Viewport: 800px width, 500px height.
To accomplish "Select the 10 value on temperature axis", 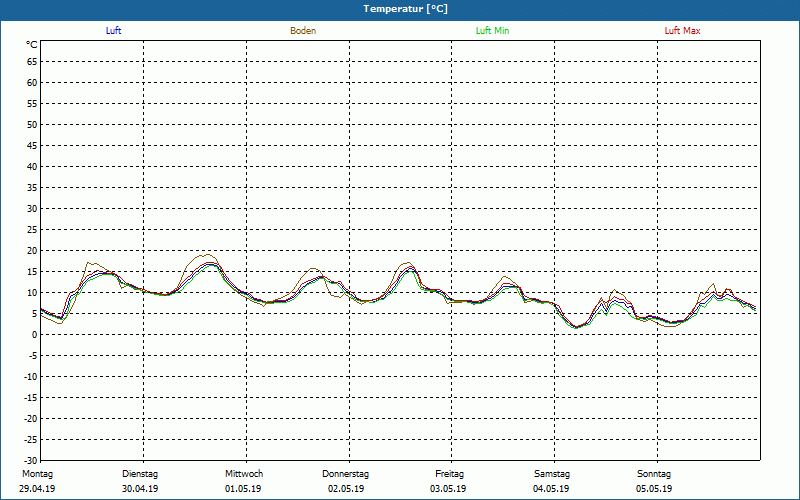I will (x=32, y=292).
